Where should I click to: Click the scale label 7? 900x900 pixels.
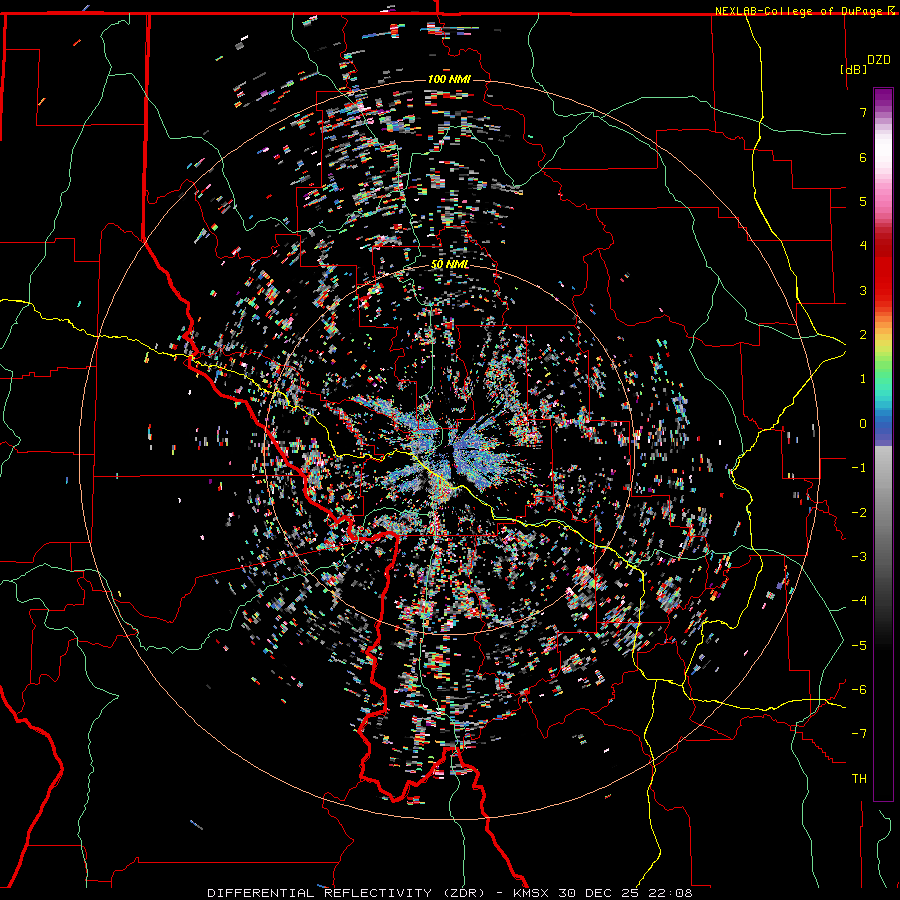pyautogui.click(x=863, y=112)
